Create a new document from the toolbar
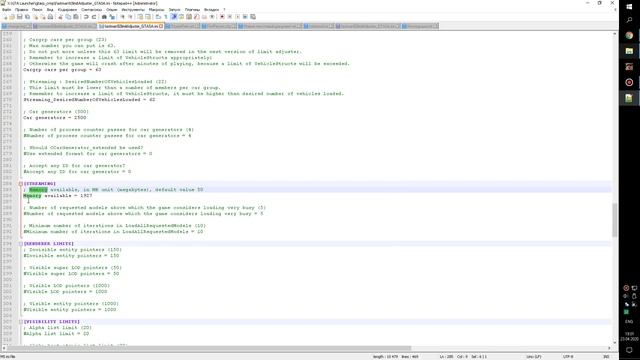The width and height of the screenshot is (640, 360). [x=5, y=17]
